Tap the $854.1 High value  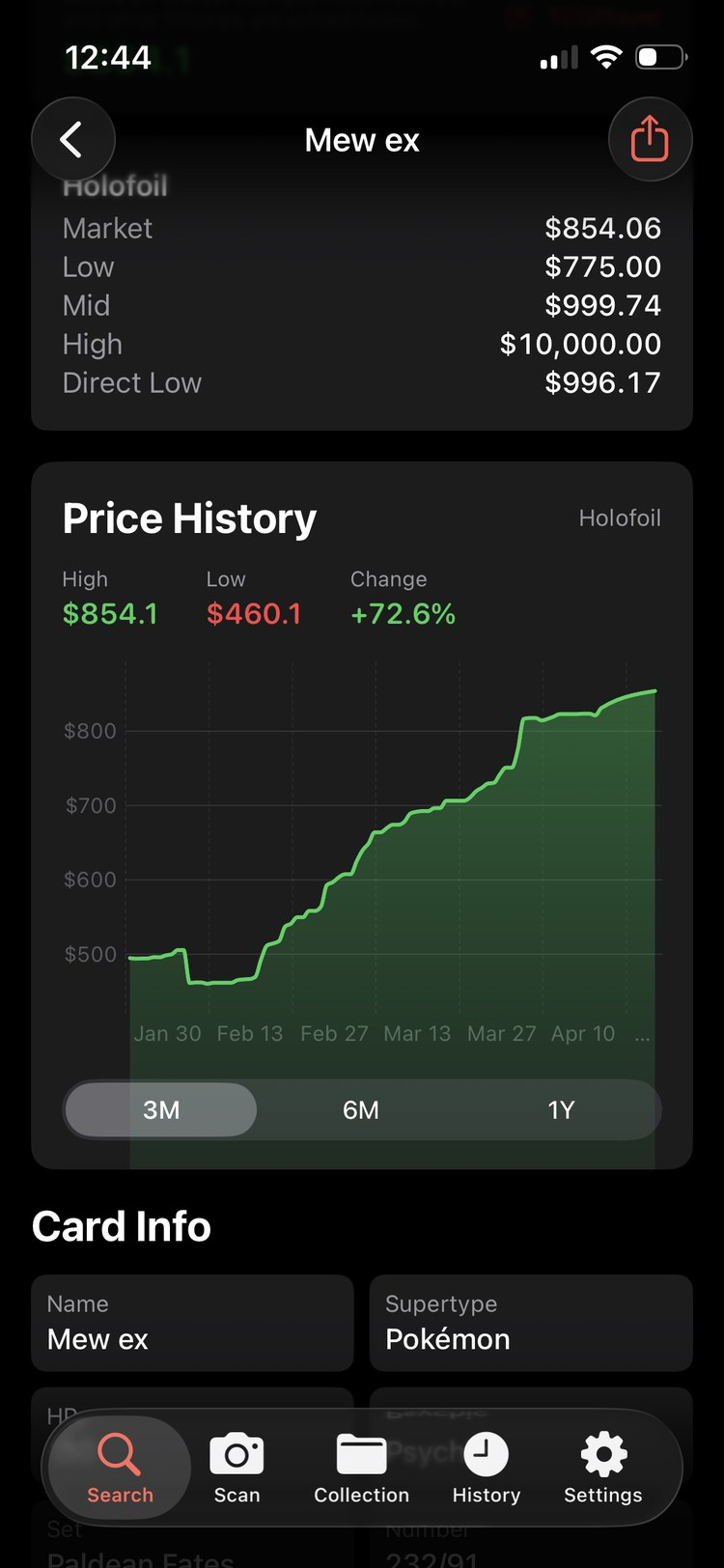(110, 614)
